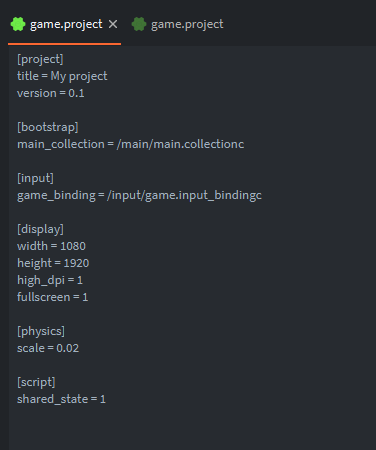Click the main_collection path line
376x450 pixels.
tap(130, 144)
